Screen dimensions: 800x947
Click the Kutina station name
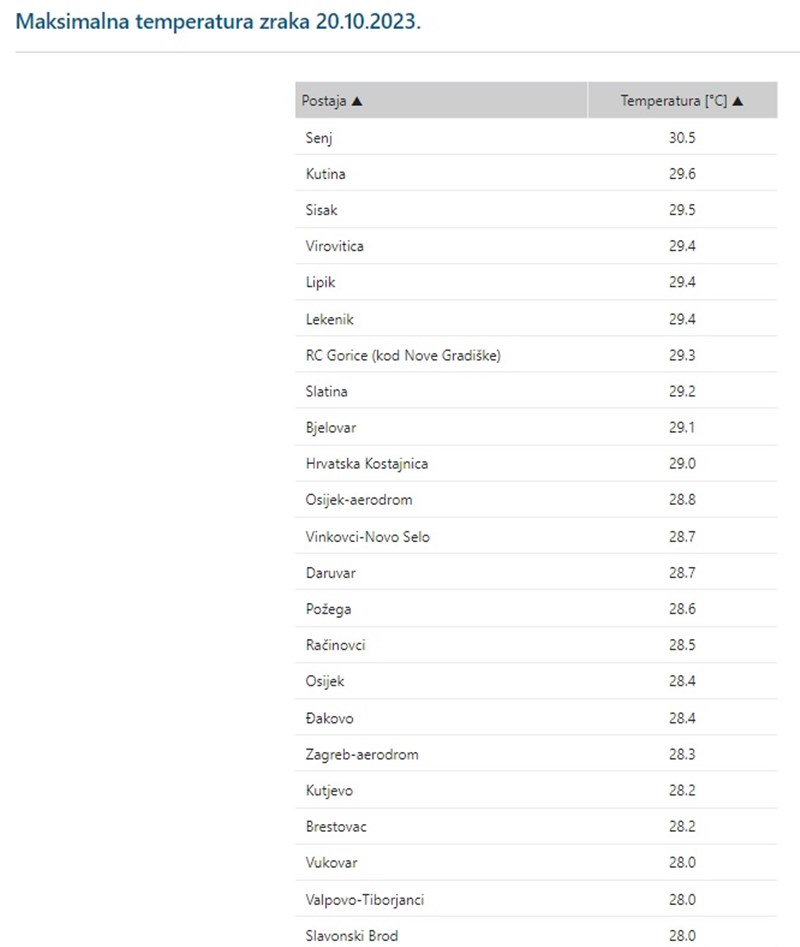[x=325, y=174]
